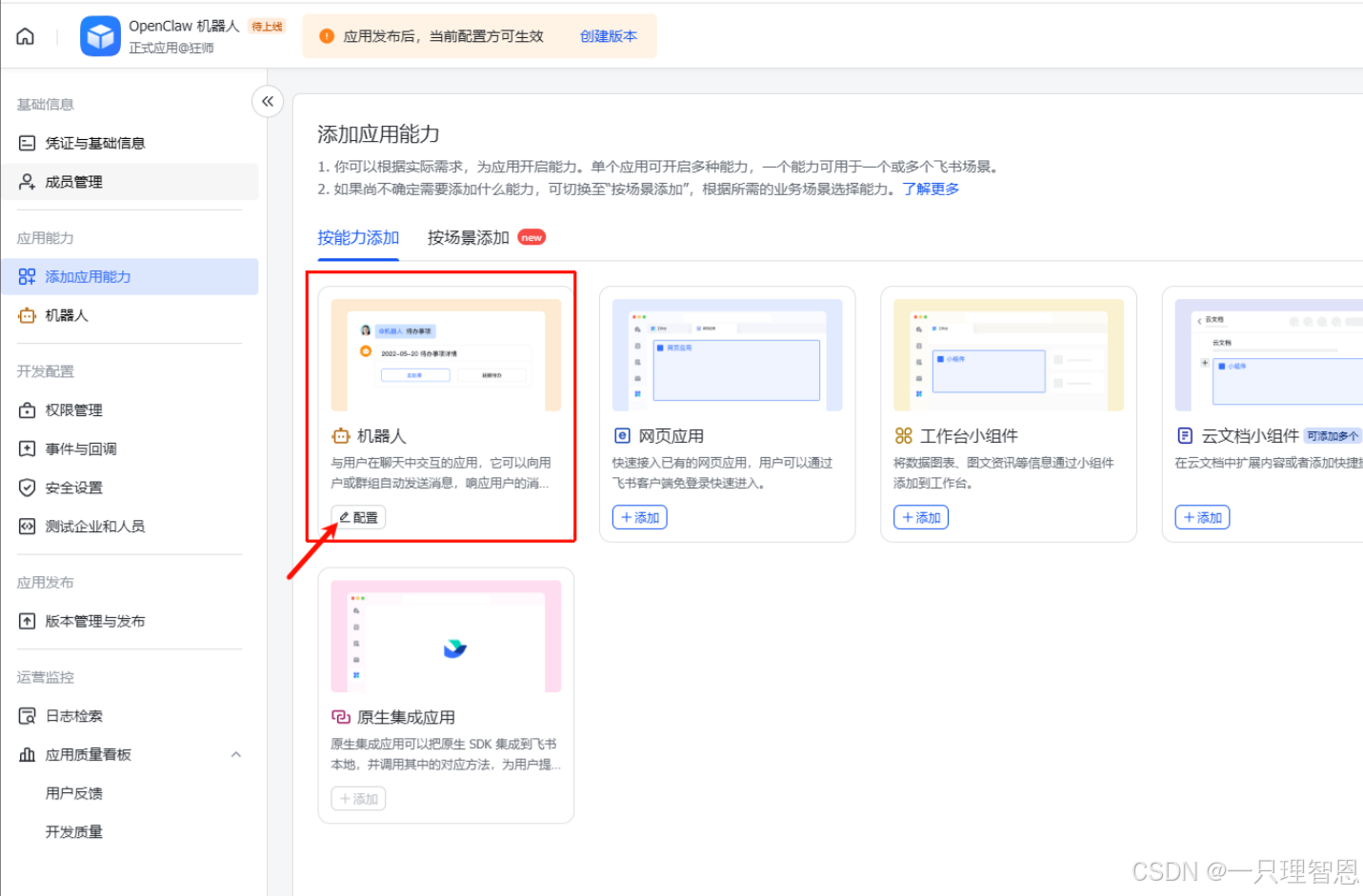This screenshot has width=1363, height=896.
Task: Click the OpenClaw 机器人 app name
Action: click(x=184, y=26)
